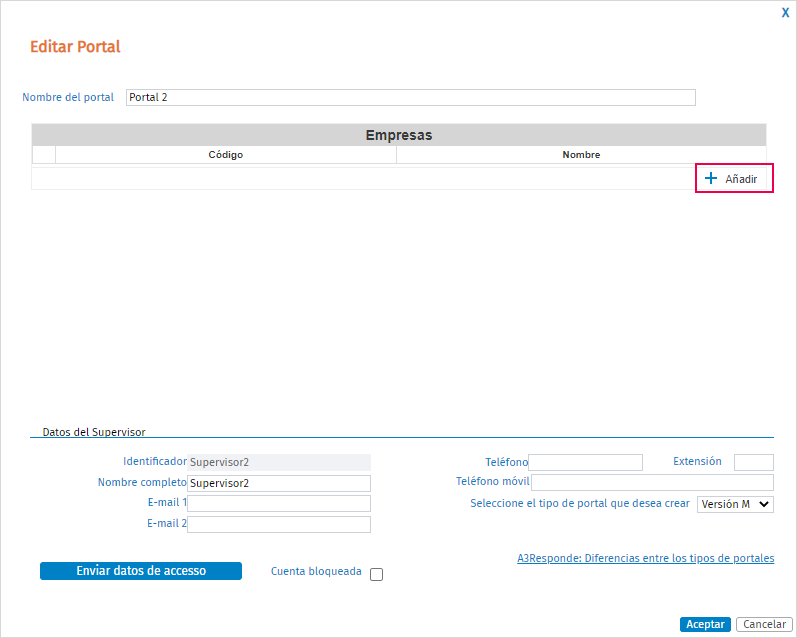Image resolution: width=797 pixels, height=638 pixels.
Task: Click the Aceptar button
Action: 705,624
